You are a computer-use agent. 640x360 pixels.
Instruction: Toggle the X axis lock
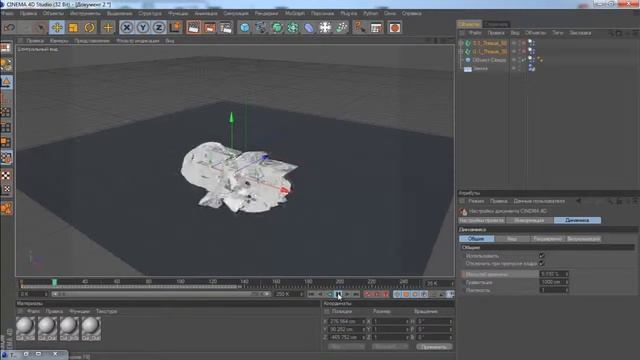point(127,27)
